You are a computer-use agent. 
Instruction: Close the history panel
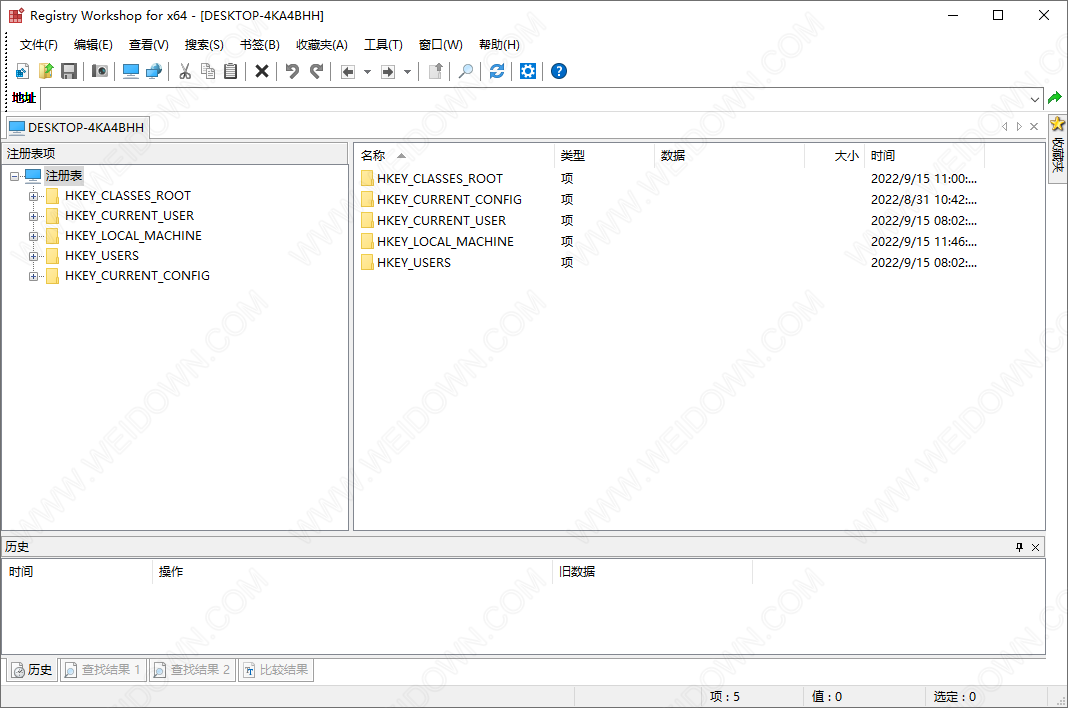[x=1035, y=547]
